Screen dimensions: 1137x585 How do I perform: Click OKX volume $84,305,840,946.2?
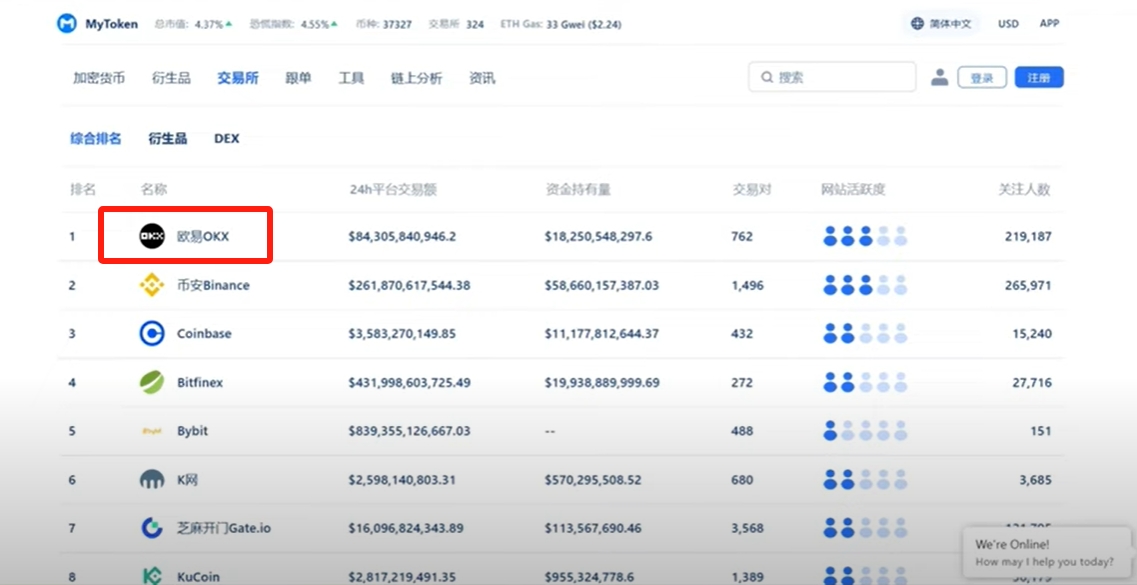[402, 236]
